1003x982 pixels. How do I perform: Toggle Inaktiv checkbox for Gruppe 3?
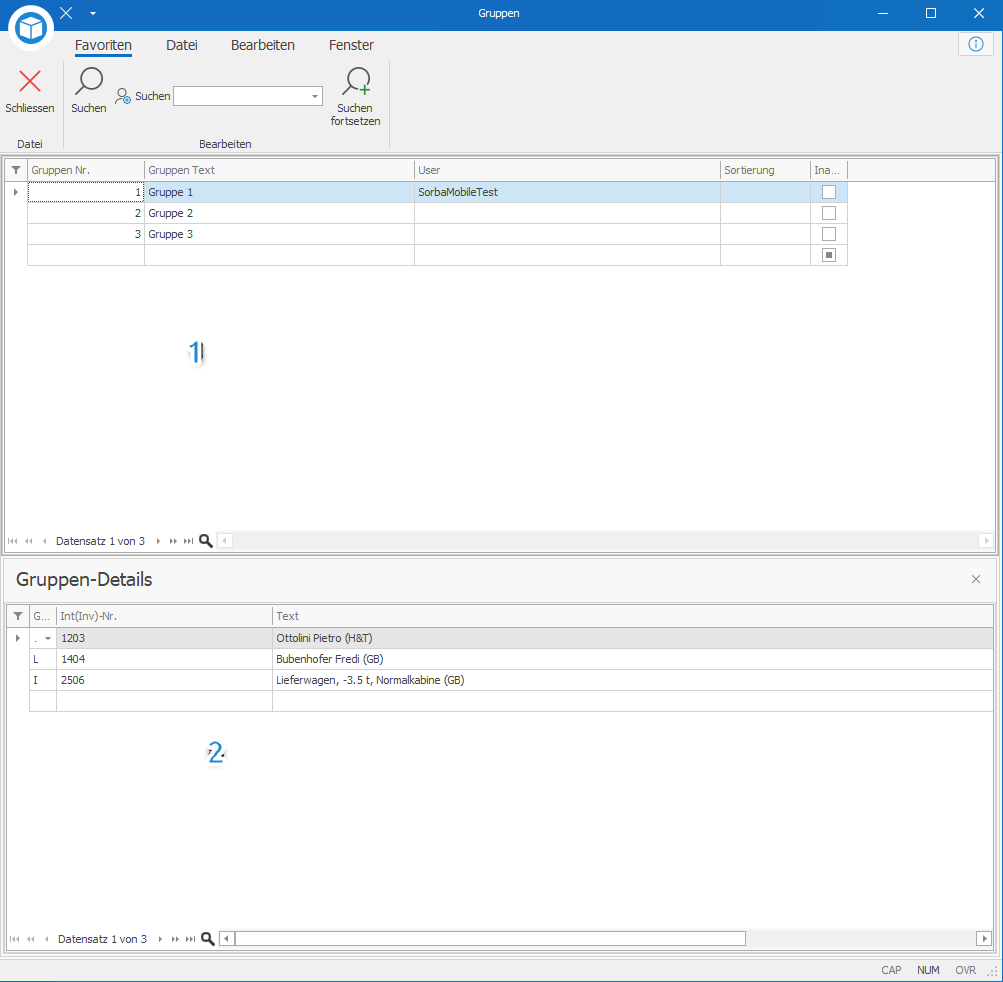(x=829, y=234)
